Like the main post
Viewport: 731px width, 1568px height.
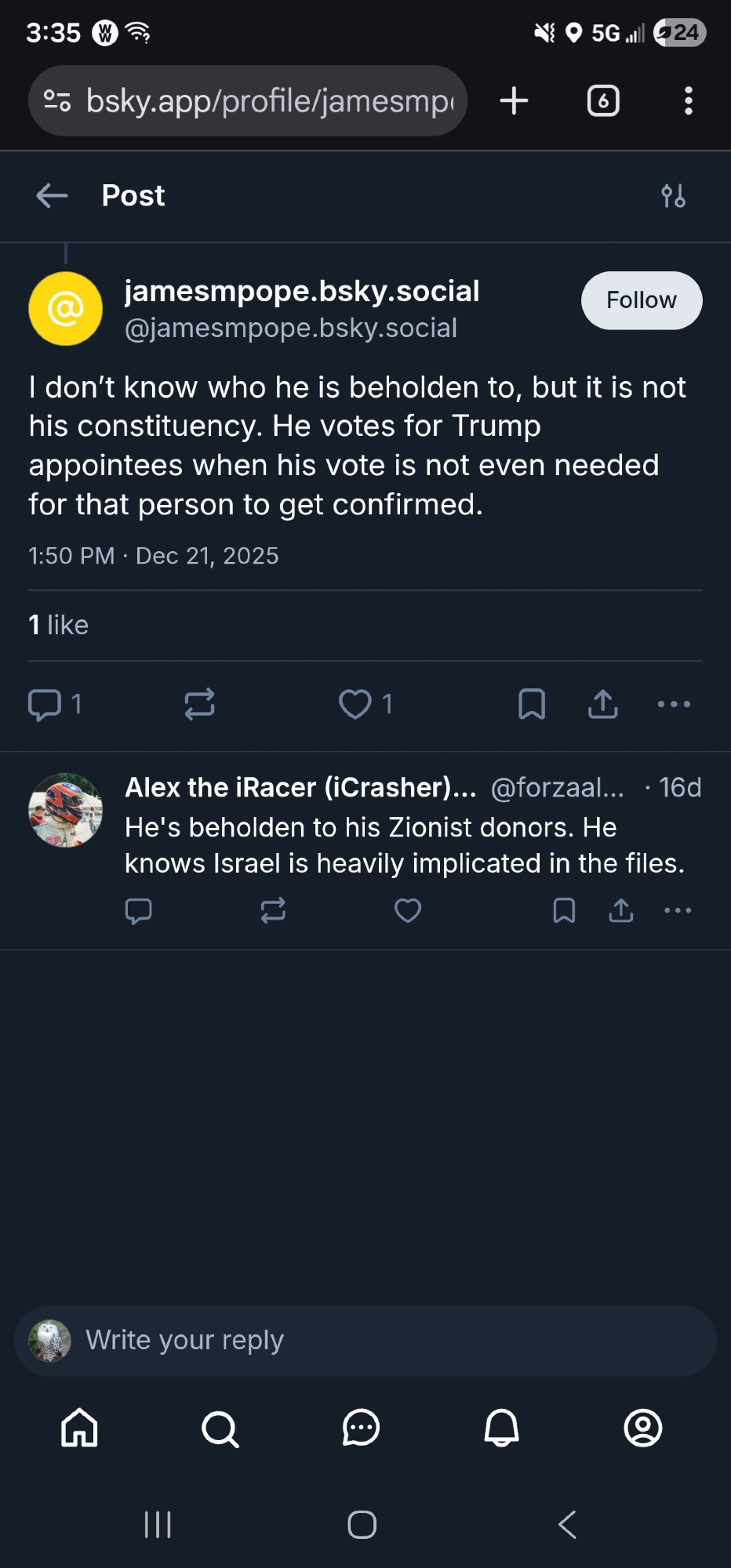click(x=355, y=704)
